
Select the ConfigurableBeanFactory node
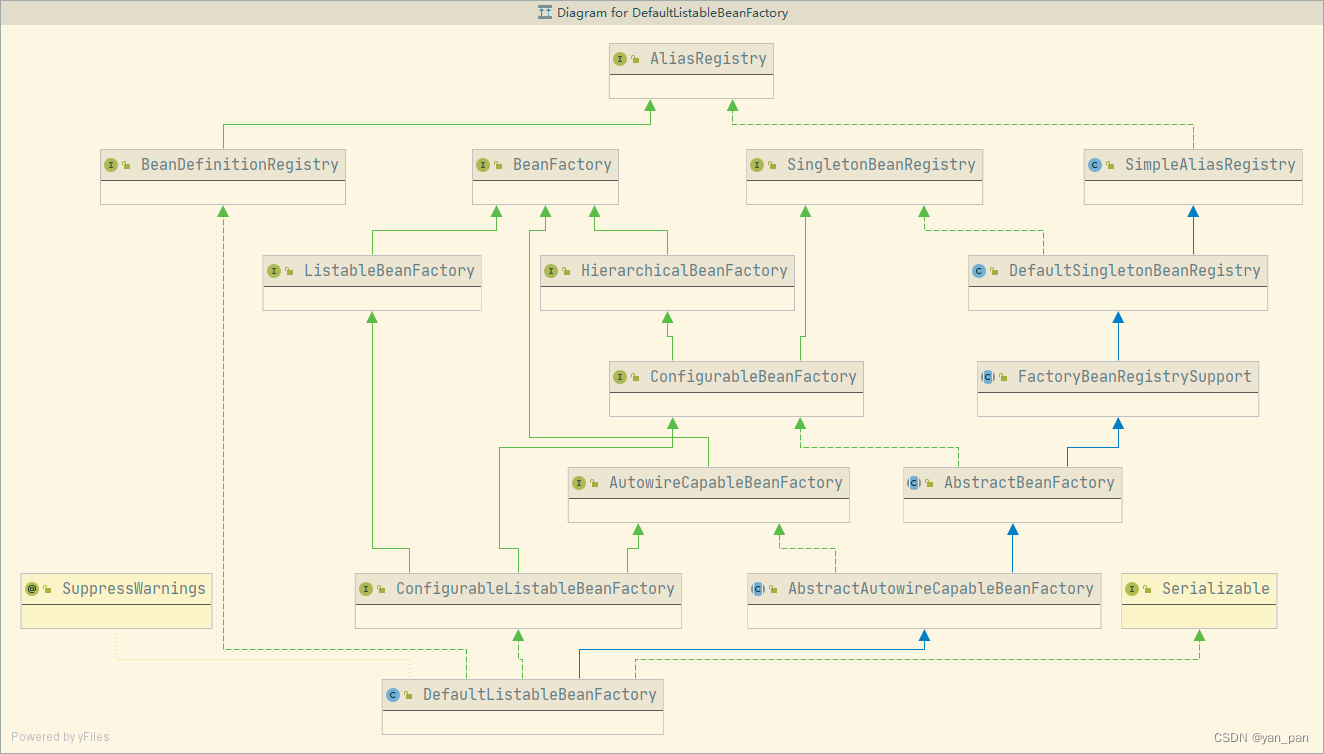736,389
